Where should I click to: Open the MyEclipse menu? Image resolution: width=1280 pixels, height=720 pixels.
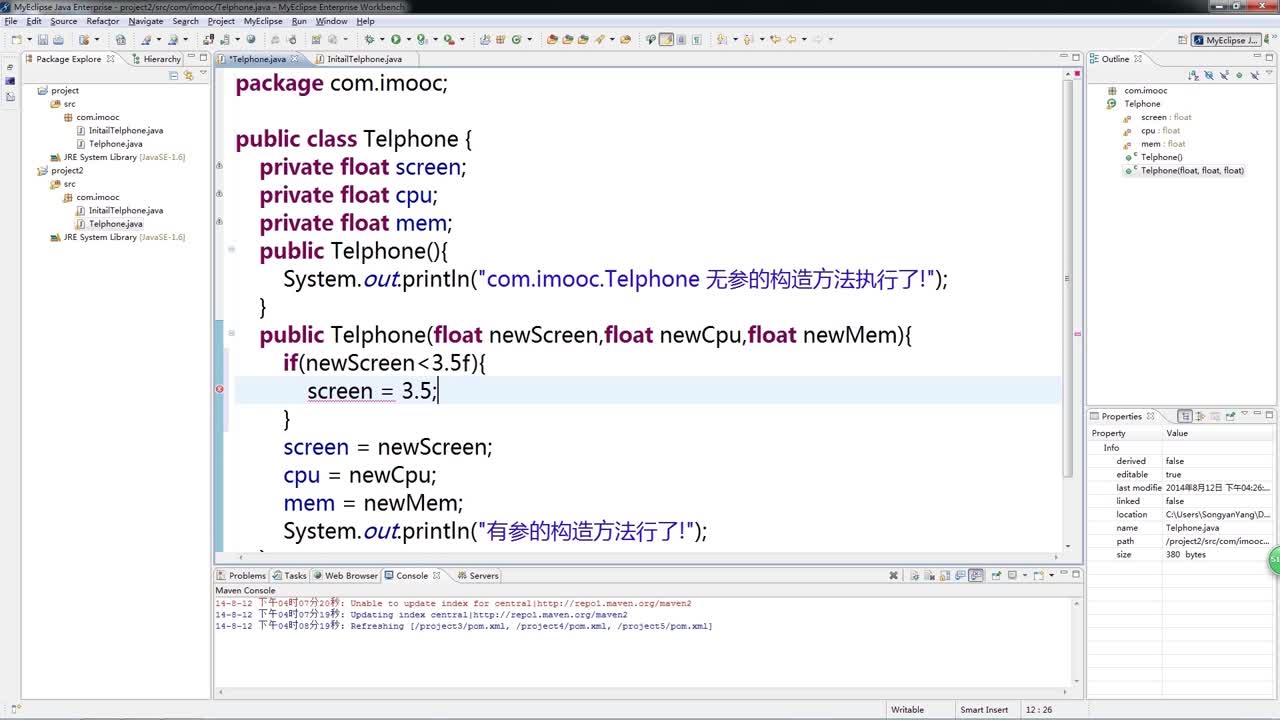pyautogui.click(x=263, y=21)
